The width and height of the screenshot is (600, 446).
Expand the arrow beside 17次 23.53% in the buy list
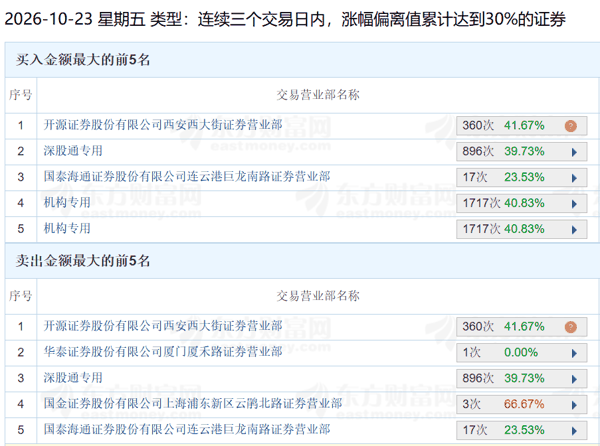(x=574, y=178)
